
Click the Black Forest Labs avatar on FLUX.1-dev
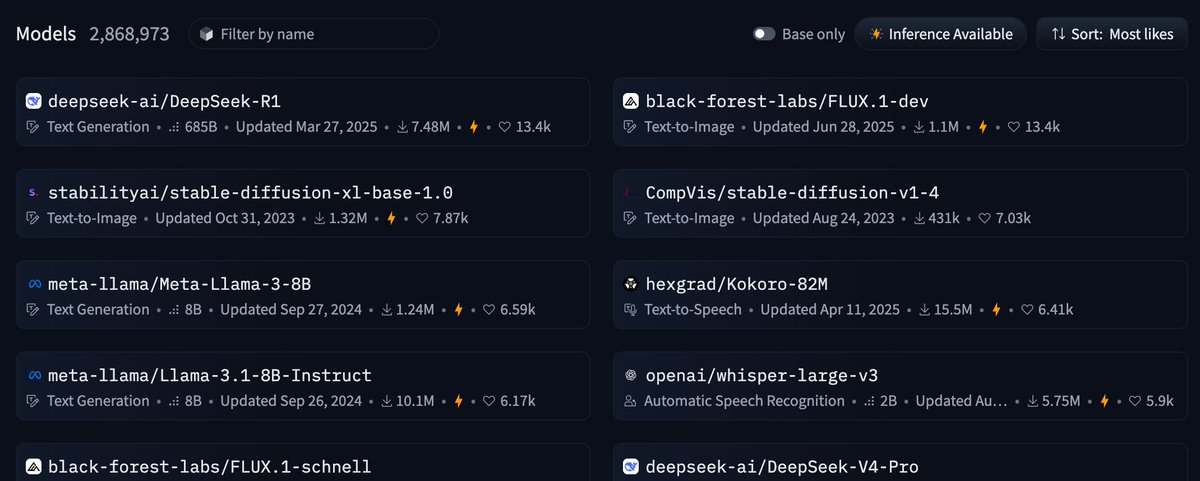click(630, 101)
